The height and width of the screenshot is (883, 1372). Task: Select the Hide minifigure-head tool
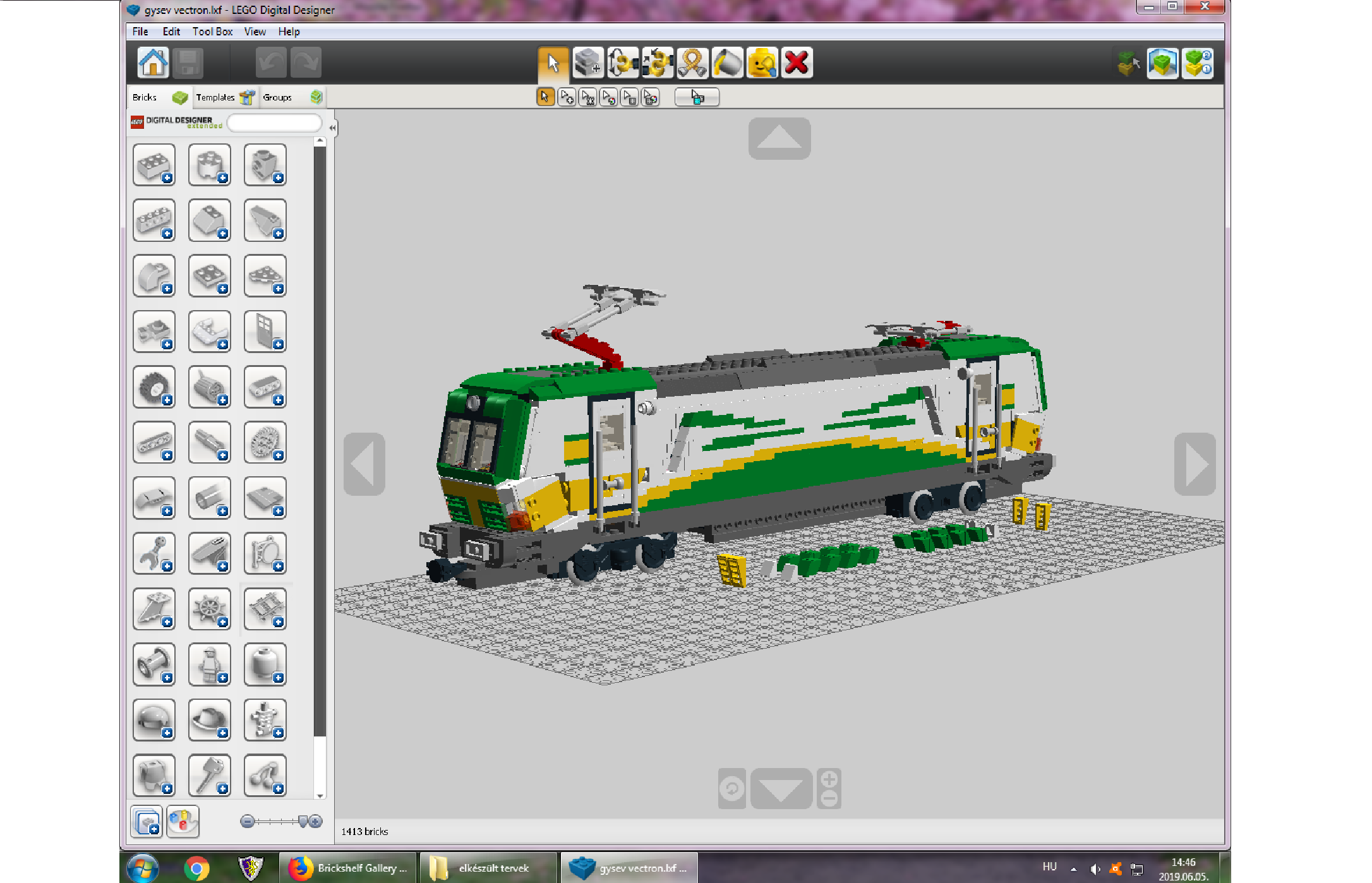pyautogui.click(x=762, y=63)
